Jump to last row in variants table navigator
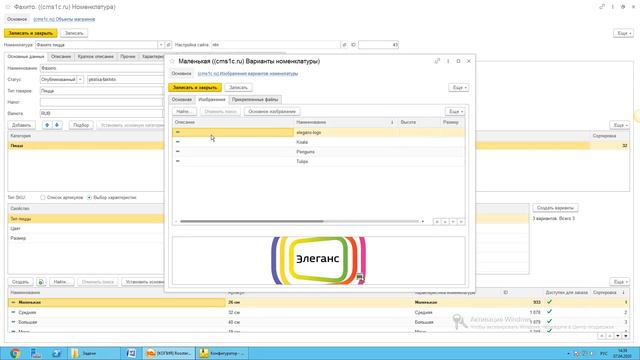Screen dimensions: 640x360 [626, 336]
